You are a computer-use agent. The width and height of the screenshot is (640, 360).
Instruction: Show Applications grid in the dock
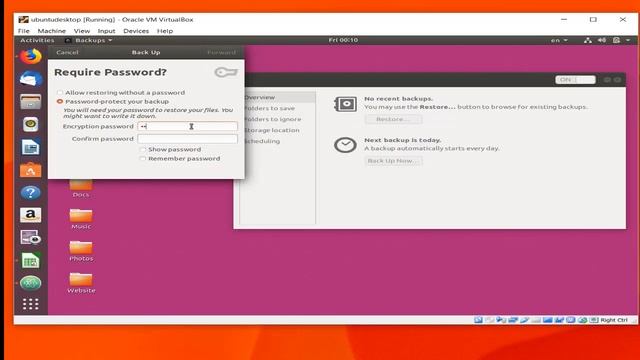[31, 304]
